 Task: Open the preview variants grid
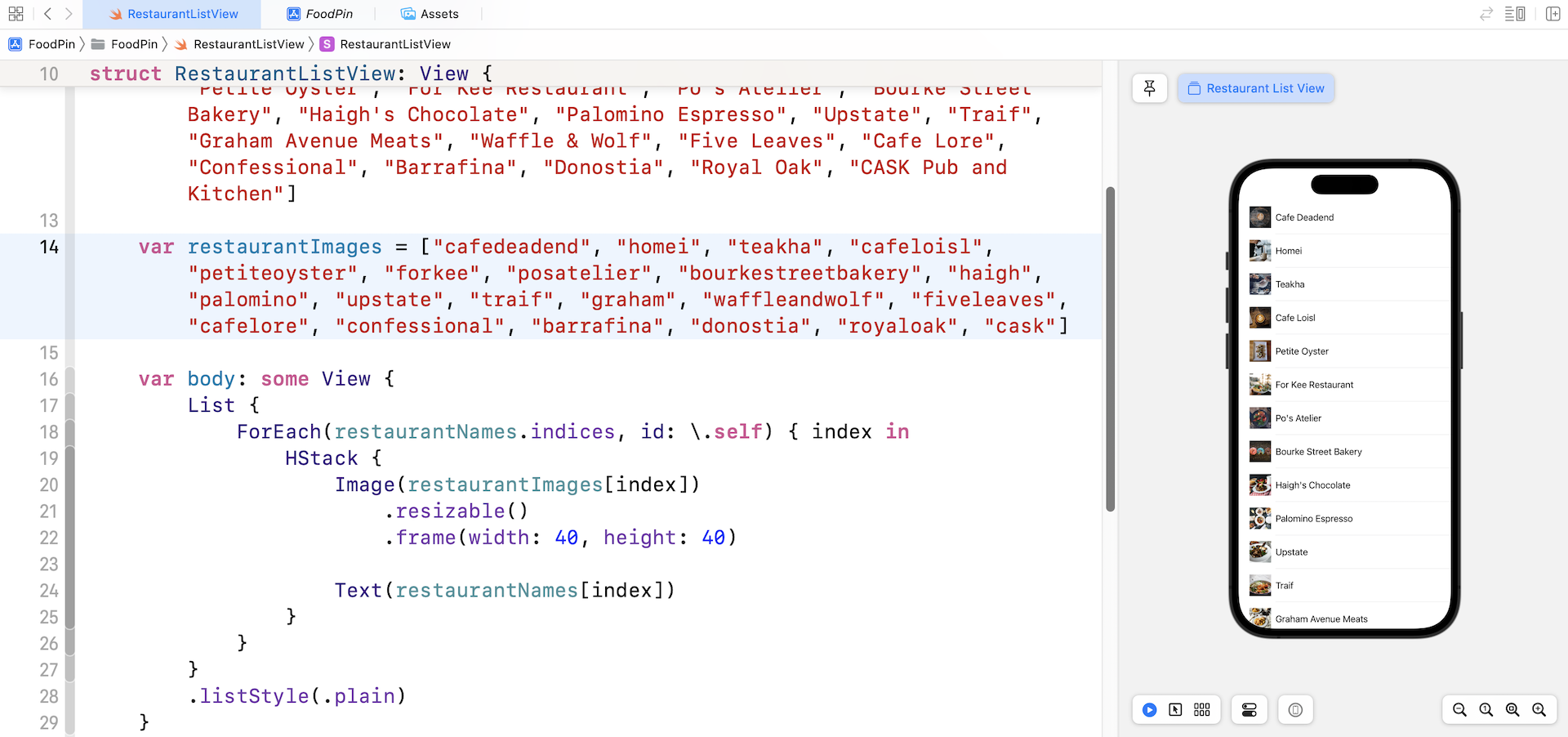(x=1201, y=710)
